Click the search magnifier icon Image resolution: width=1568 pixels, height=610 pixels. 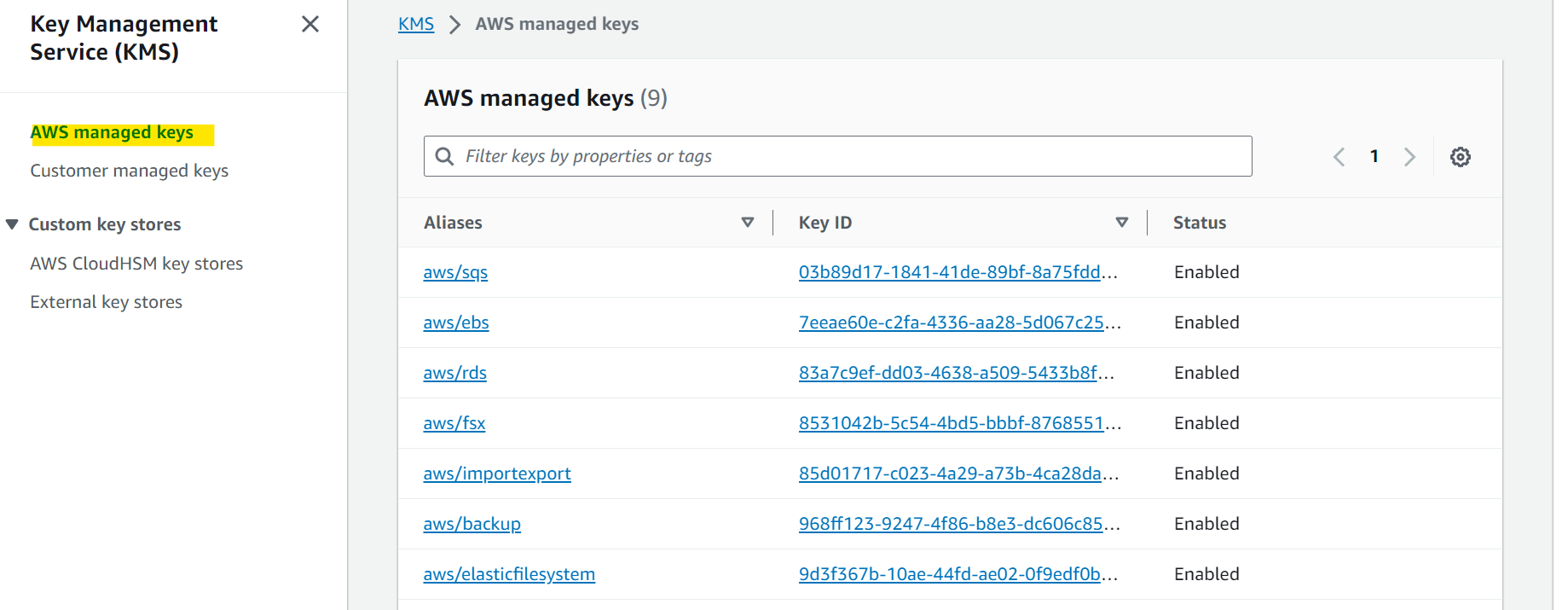click(444, 156)
